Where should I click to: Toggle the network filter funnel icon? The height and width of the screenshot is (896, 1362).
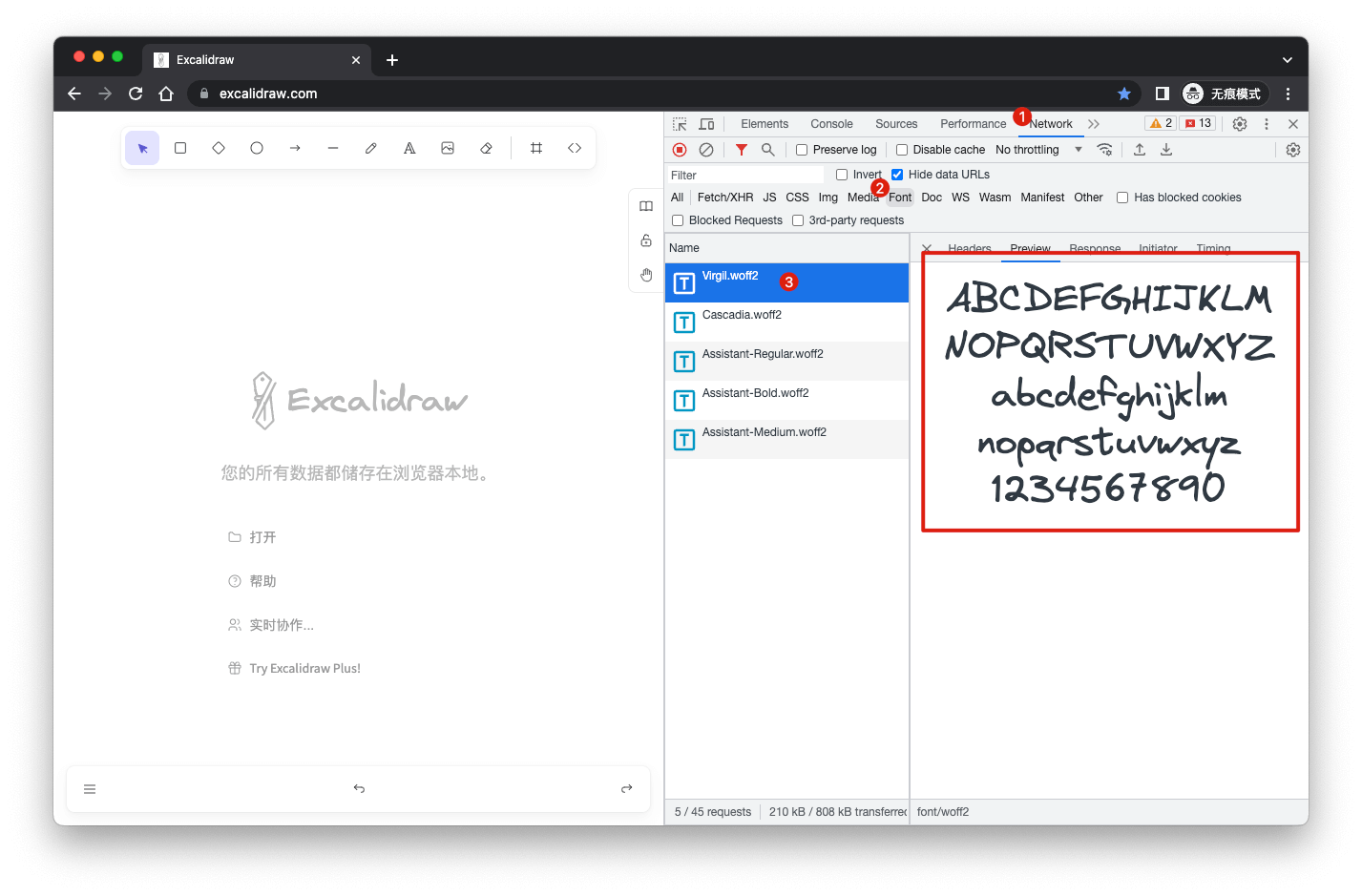[742, 150]
